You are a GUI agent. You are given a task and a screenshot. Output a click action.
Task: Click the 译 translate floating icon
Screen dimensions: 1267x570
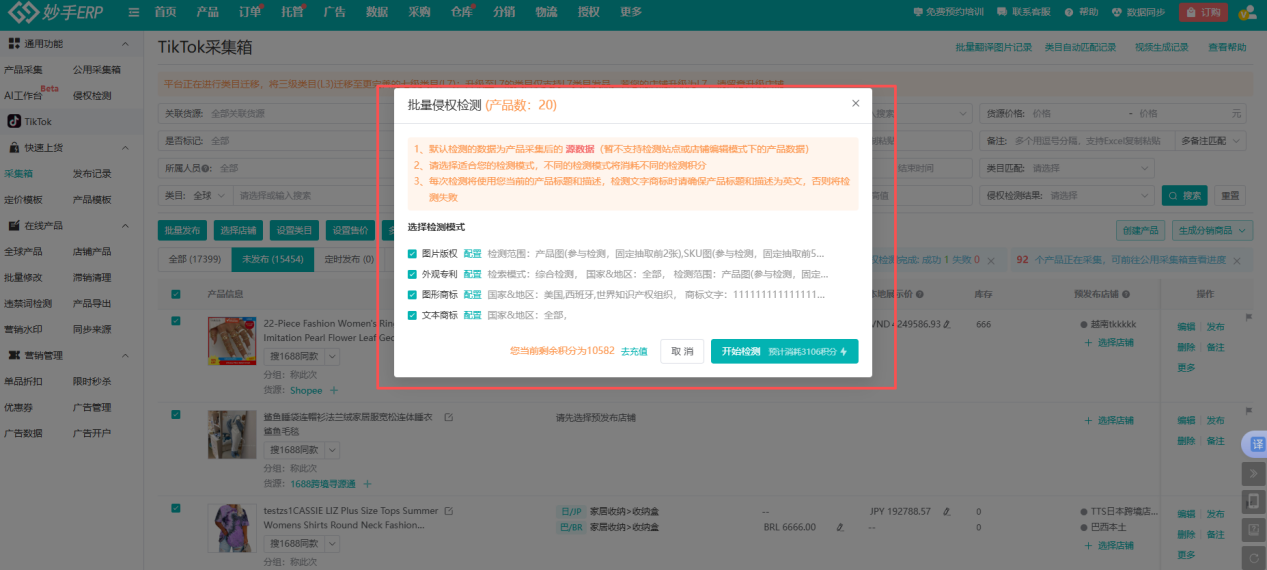(1255, 443)
